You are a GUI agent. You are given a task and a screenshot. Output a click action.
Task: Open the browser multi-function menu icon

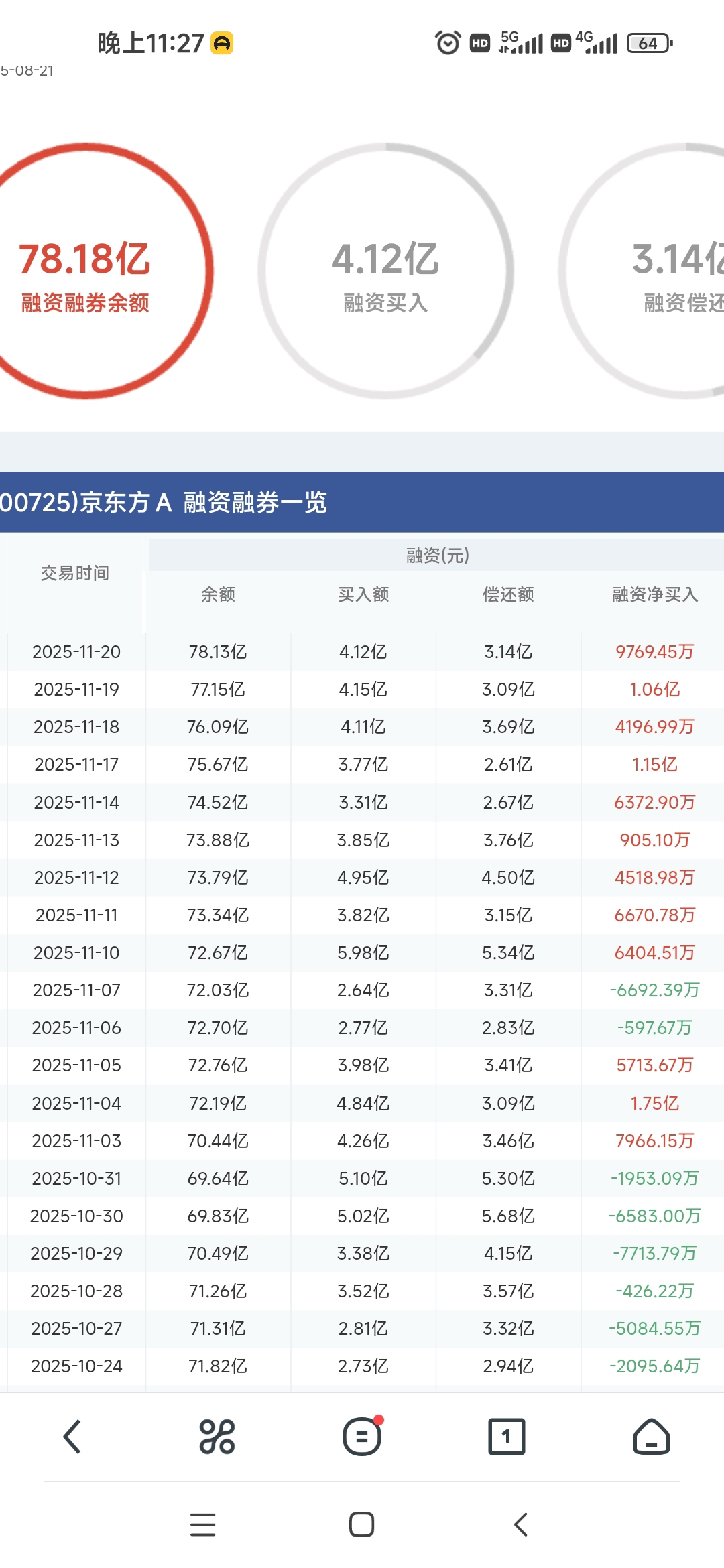tap(217, 1437)
